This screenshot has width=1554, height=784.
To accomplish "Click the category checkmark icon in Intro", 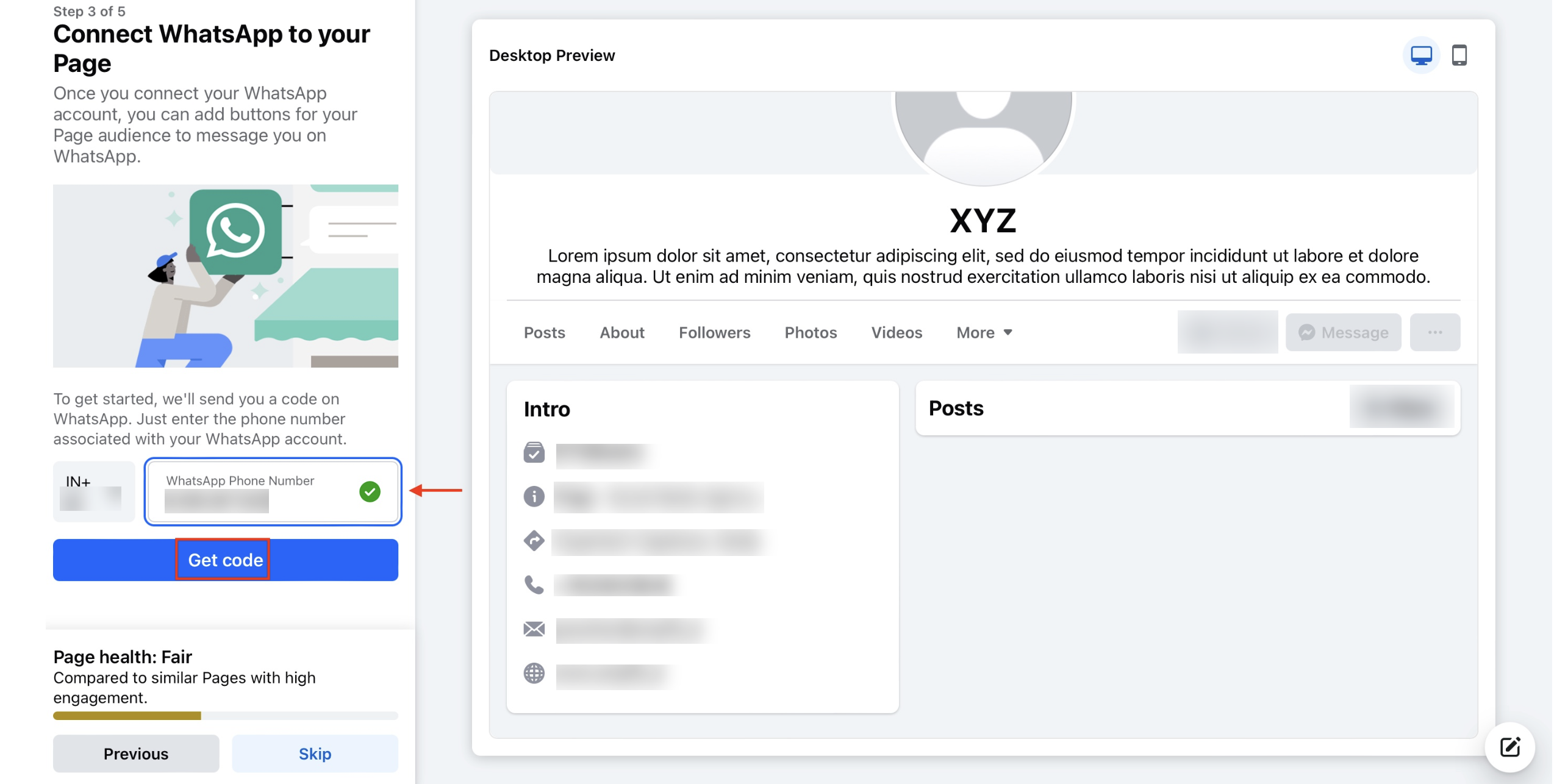I will click(534, 452).
